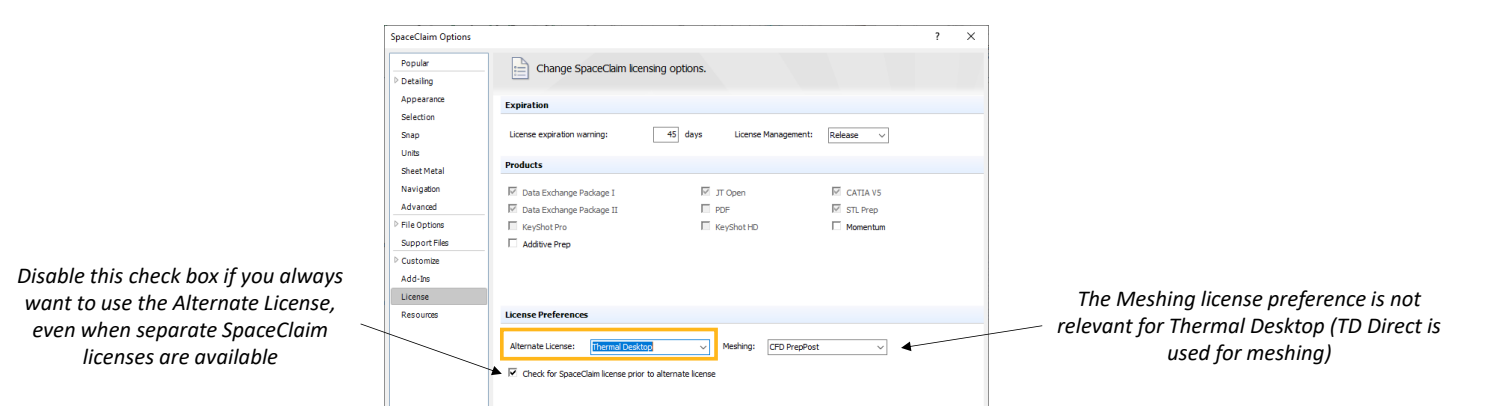Viewport: 1491px width, 410px height.
Task: Select Advanced in the sidebar
Action: tap(418, 207)
